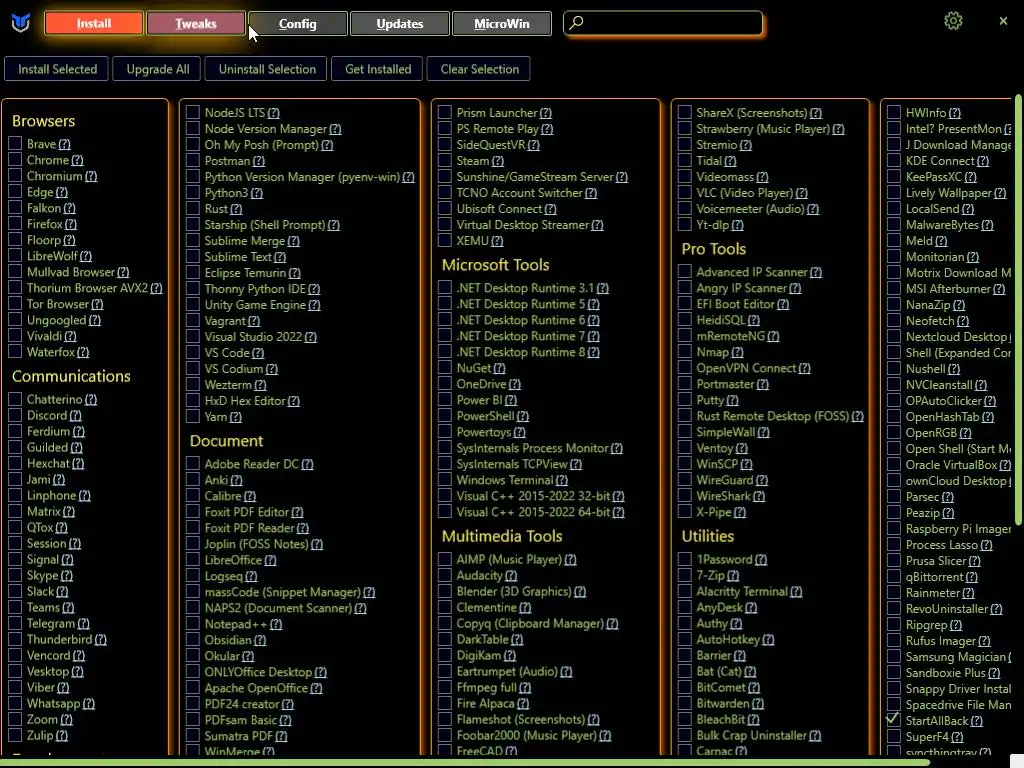Screen dimensions: 1024x768
Task: Open help link next to Nmap
Action: click(737, 352)
